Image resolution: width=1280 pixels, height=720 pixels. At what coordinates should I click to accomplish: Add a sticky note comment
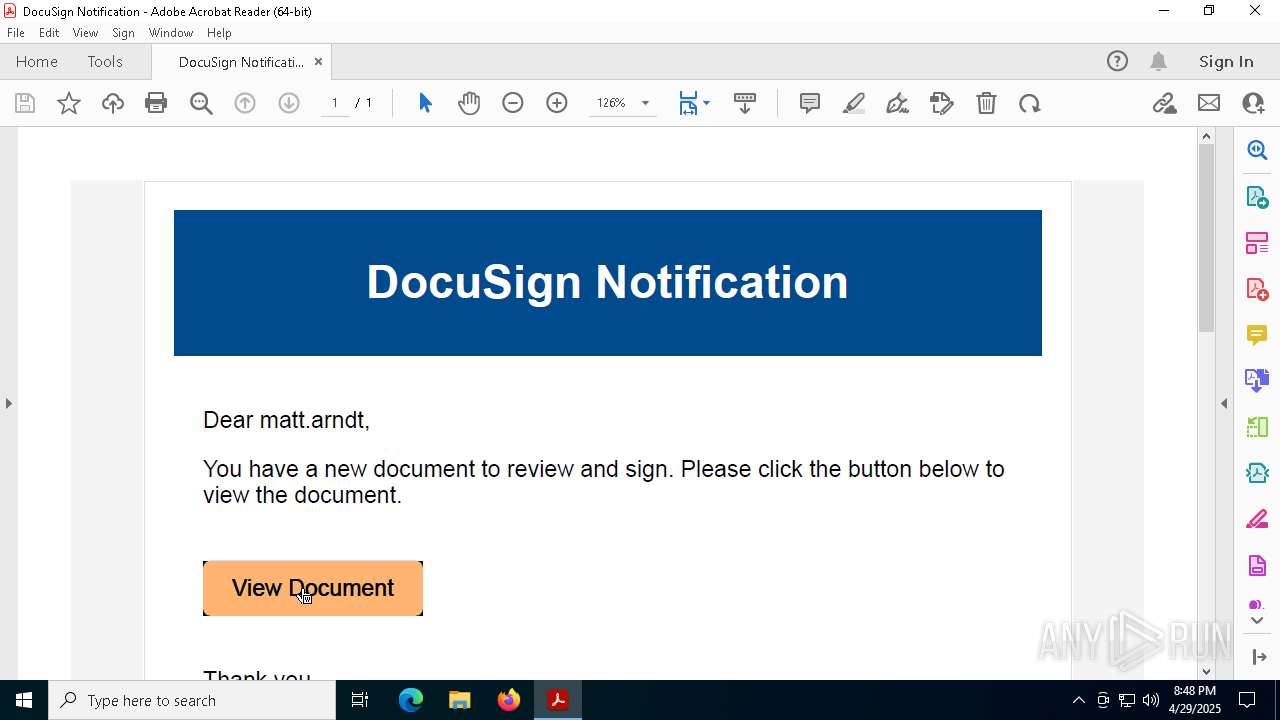(x=810, y=103)
